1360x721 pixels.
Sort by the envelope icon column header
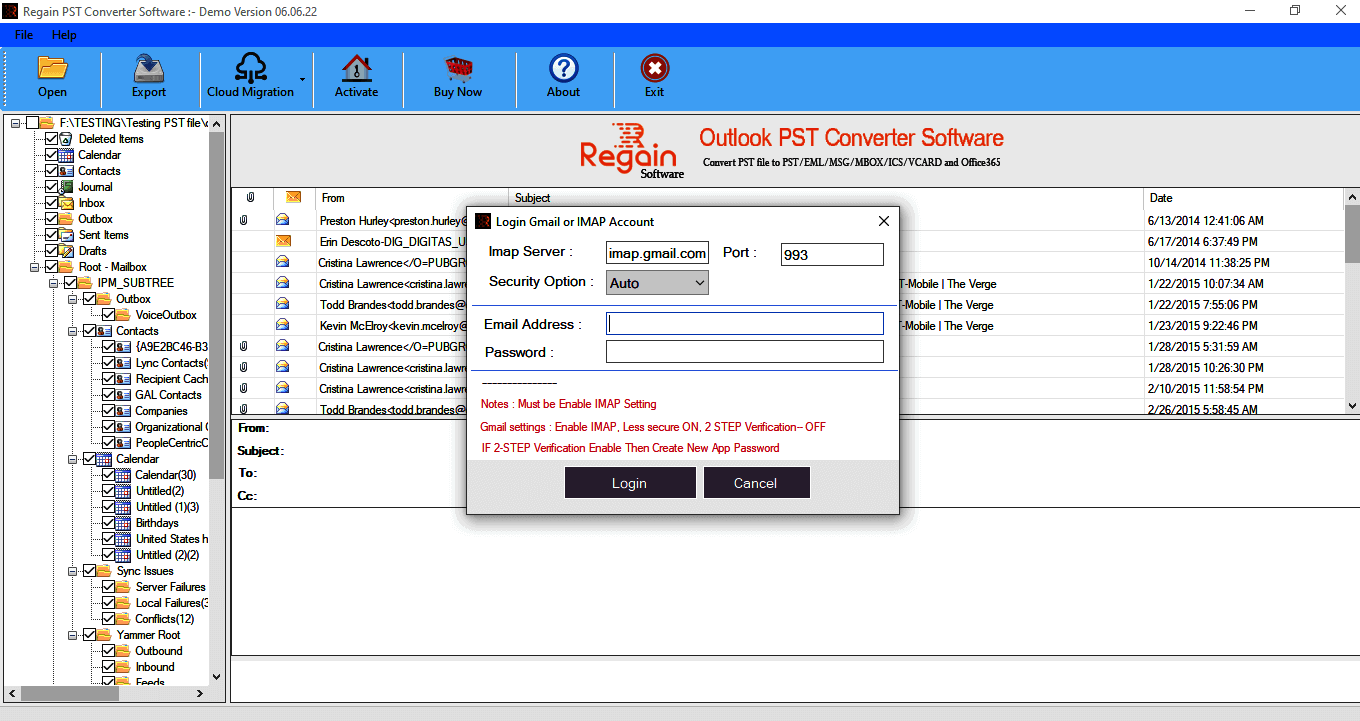(293, 198)
